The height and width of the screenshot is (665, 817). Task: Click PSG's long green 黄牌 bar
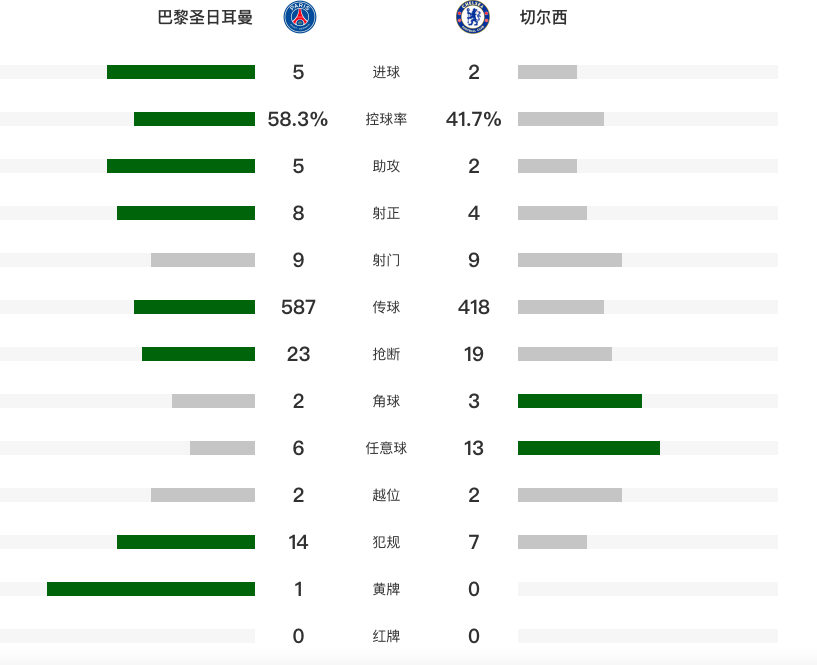[151, 589]
